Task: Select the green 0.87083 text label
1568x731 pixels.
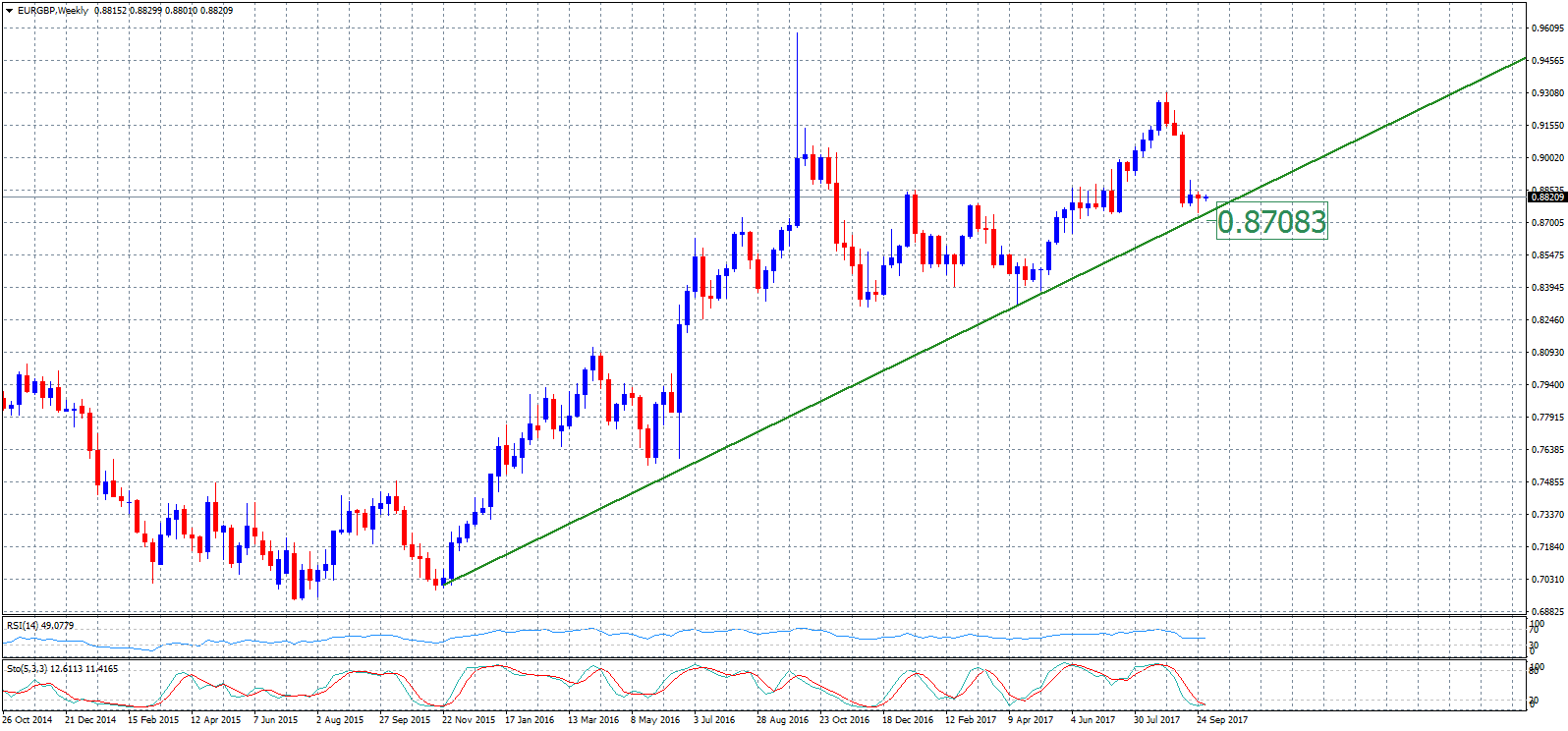Action: coord(1271,221)
